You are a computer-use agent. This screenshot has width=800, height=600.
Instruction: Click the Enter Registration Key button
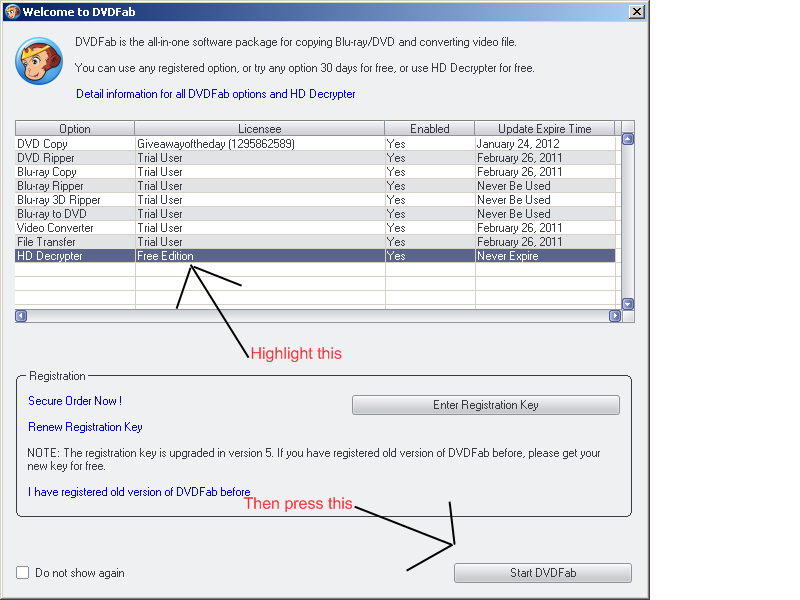pos(486,405)
